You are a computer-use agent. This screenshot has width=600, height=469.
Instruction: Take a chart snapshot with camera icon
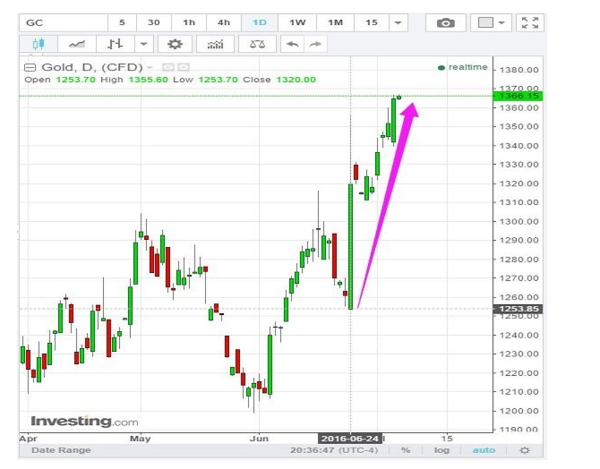click(x=445, y=23)
